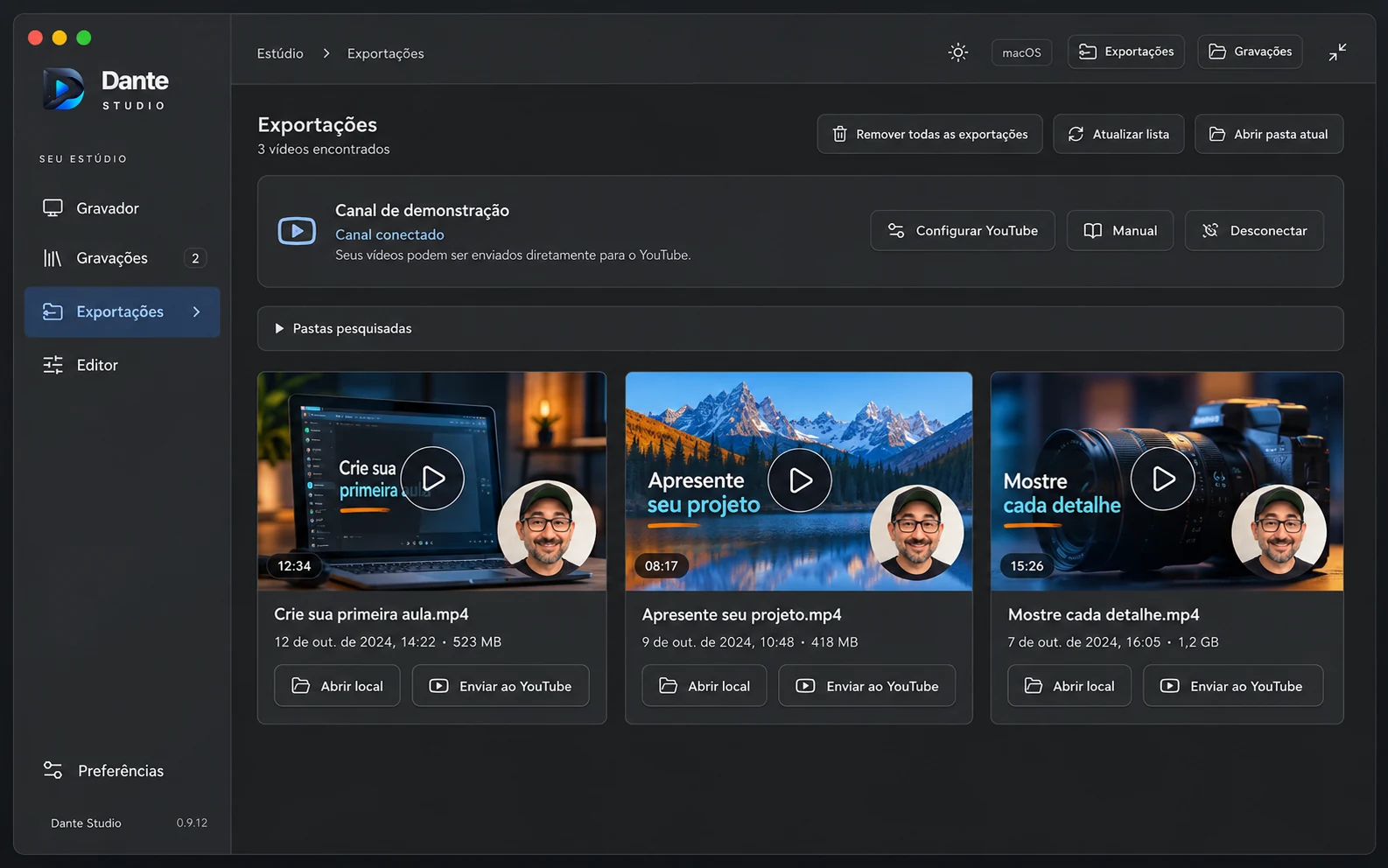Click the Exportações breadcrumb
The height and width of the screenshot is (868, 1388).
tap(385, 53)
